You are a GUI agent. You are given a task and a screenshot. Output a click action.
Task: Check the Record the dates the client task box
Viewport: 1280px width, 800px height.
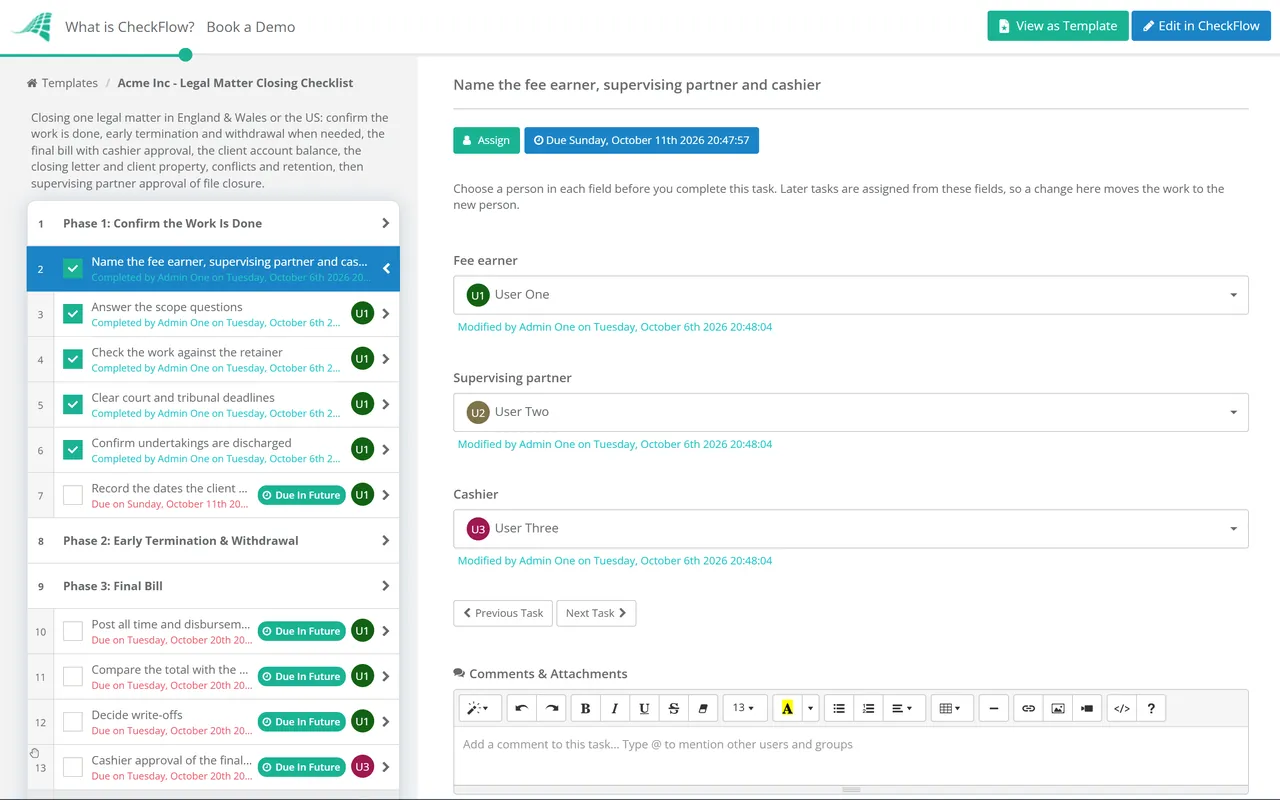73,495
